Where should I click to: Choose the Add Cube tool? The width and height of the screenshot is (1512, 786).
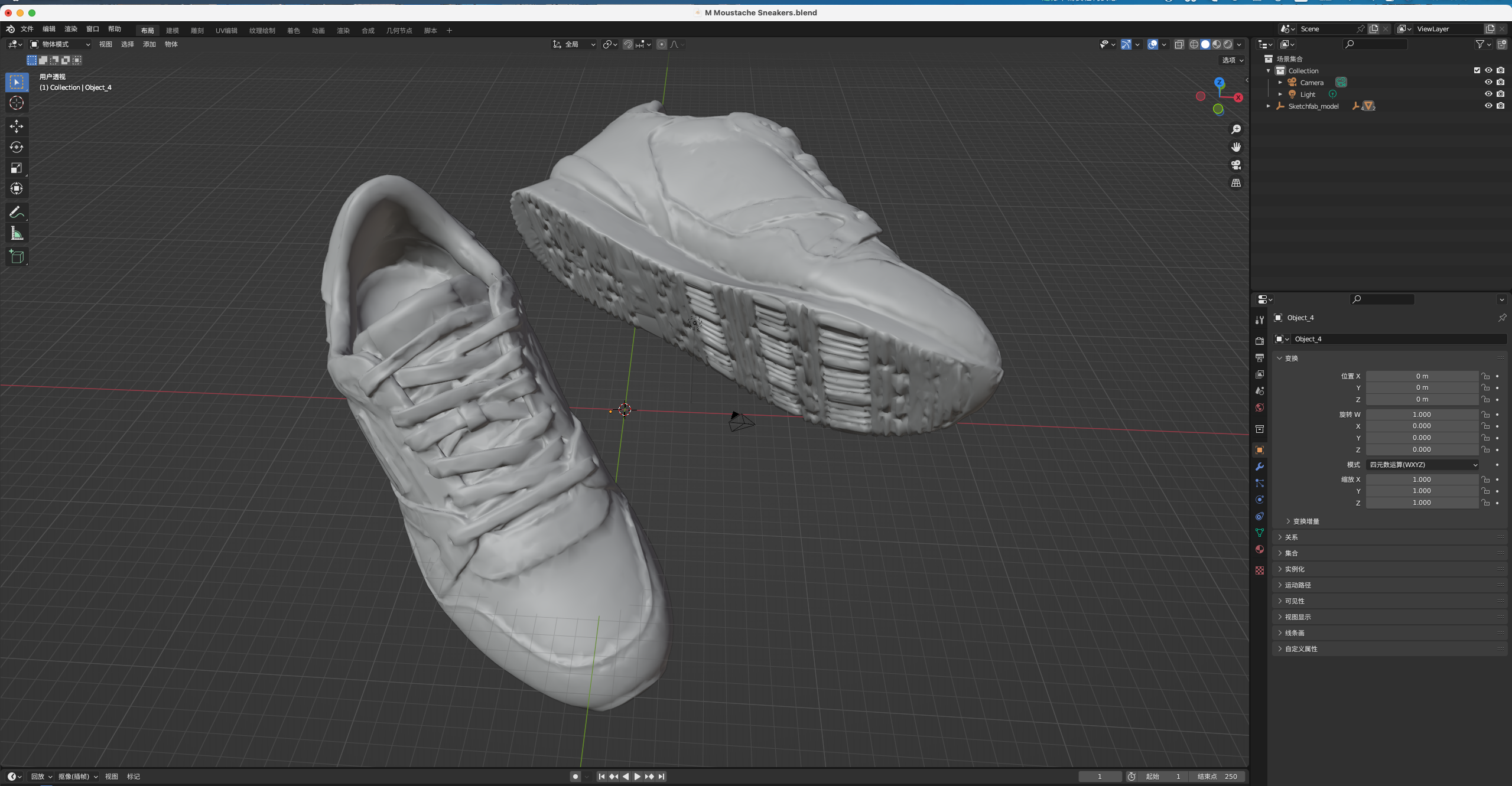[17, 256]
